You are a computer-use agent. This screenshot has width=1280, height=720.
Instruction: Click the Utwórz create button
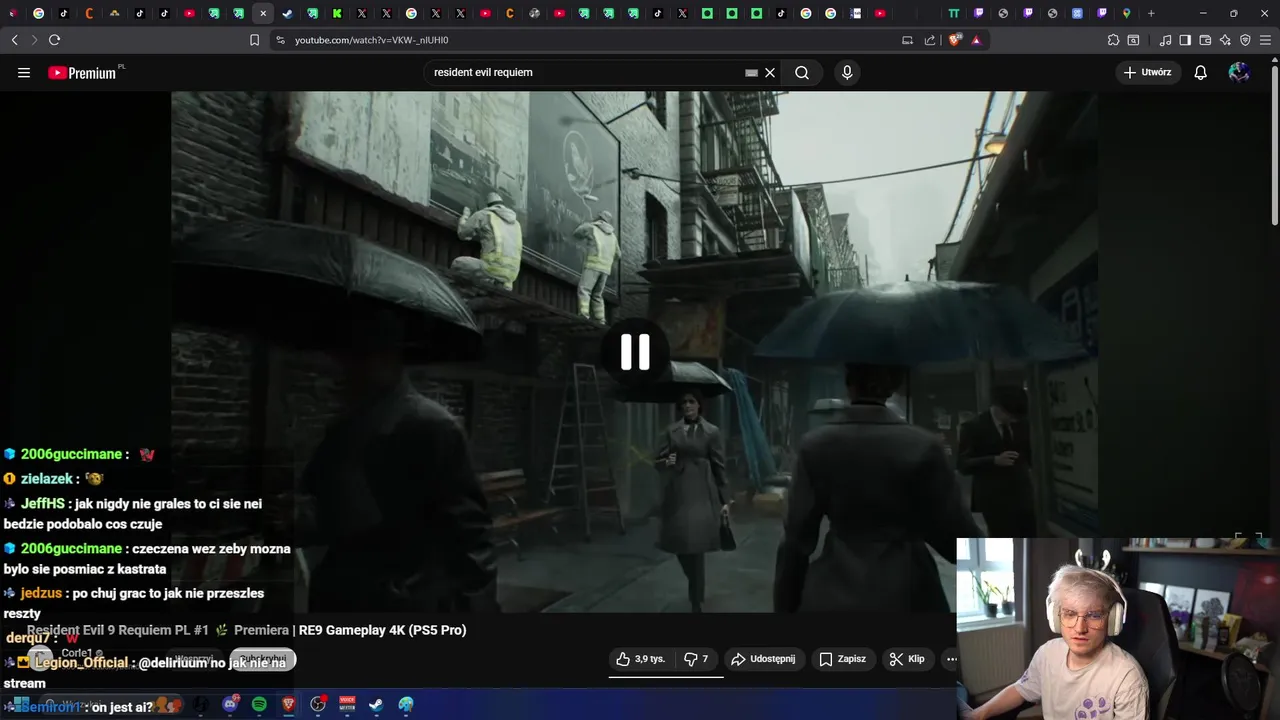click(1147, 72)
